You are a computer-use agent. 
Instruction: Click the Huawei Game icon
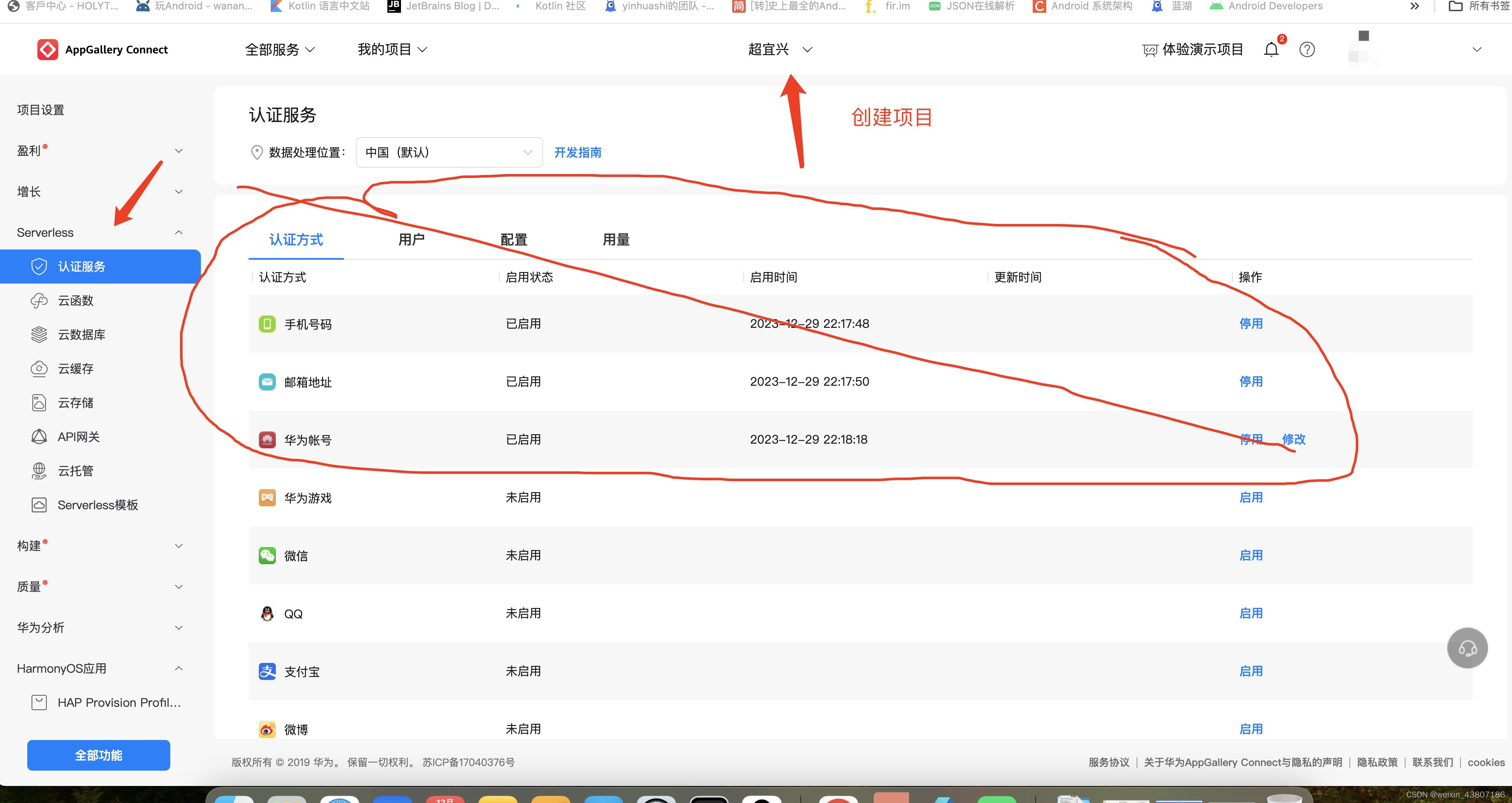click(267, 498)
